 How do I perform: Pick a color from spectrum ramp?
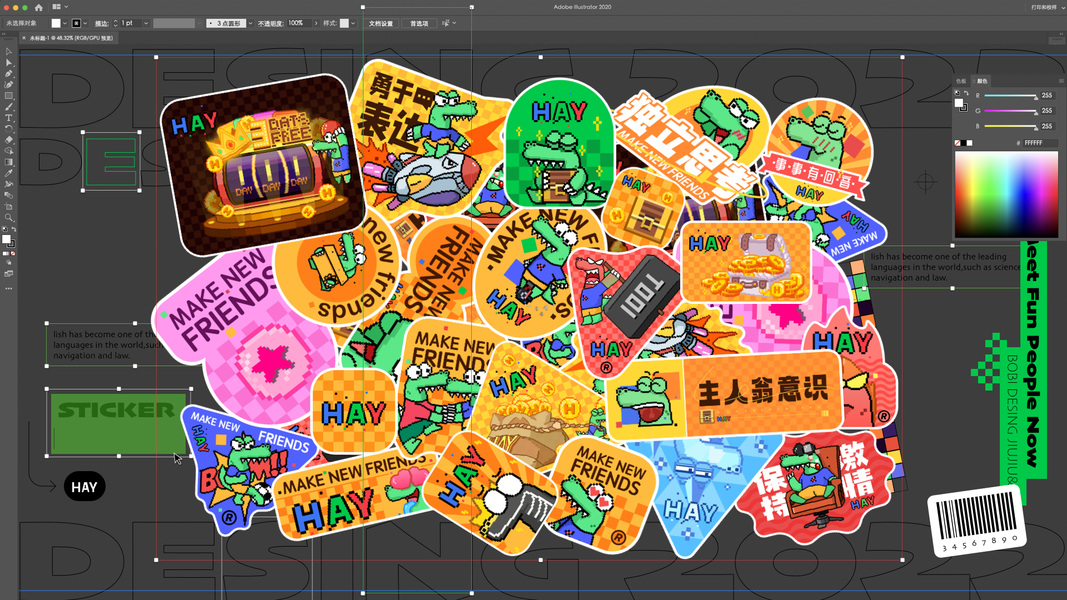(x=1006, y=194)
